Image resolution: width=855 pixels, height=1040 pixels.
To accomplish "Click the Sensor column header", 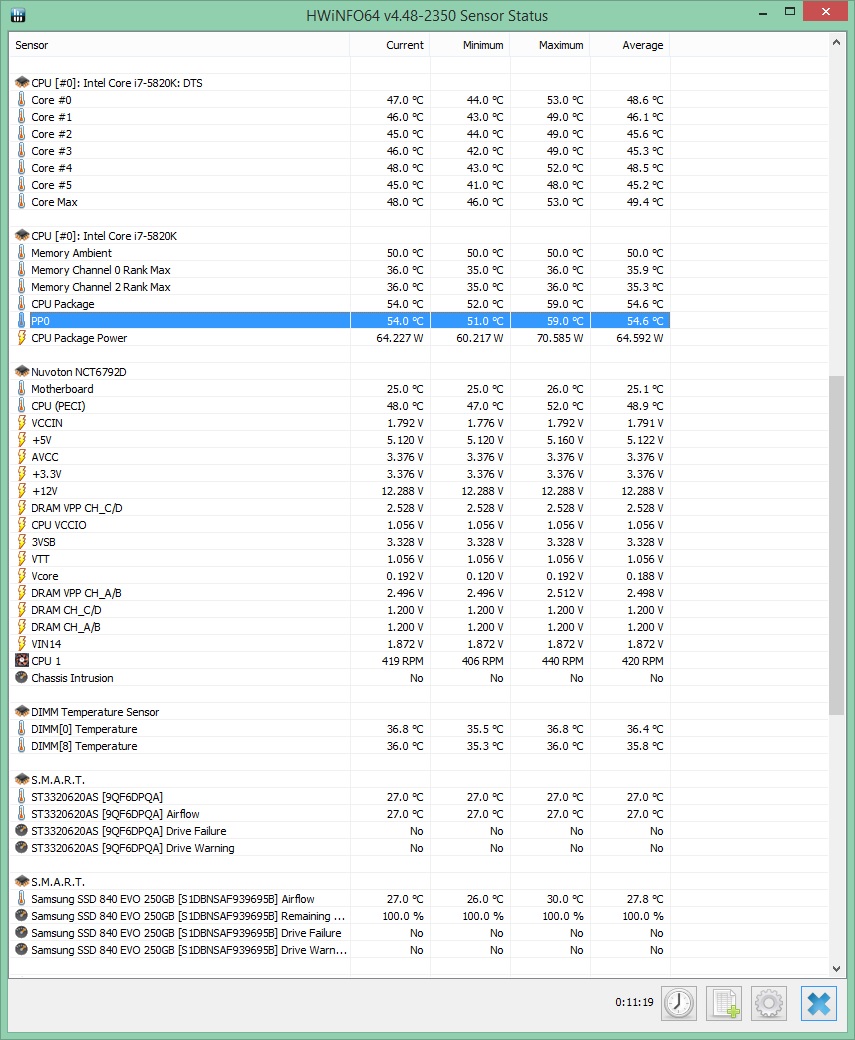I will 179,45.
